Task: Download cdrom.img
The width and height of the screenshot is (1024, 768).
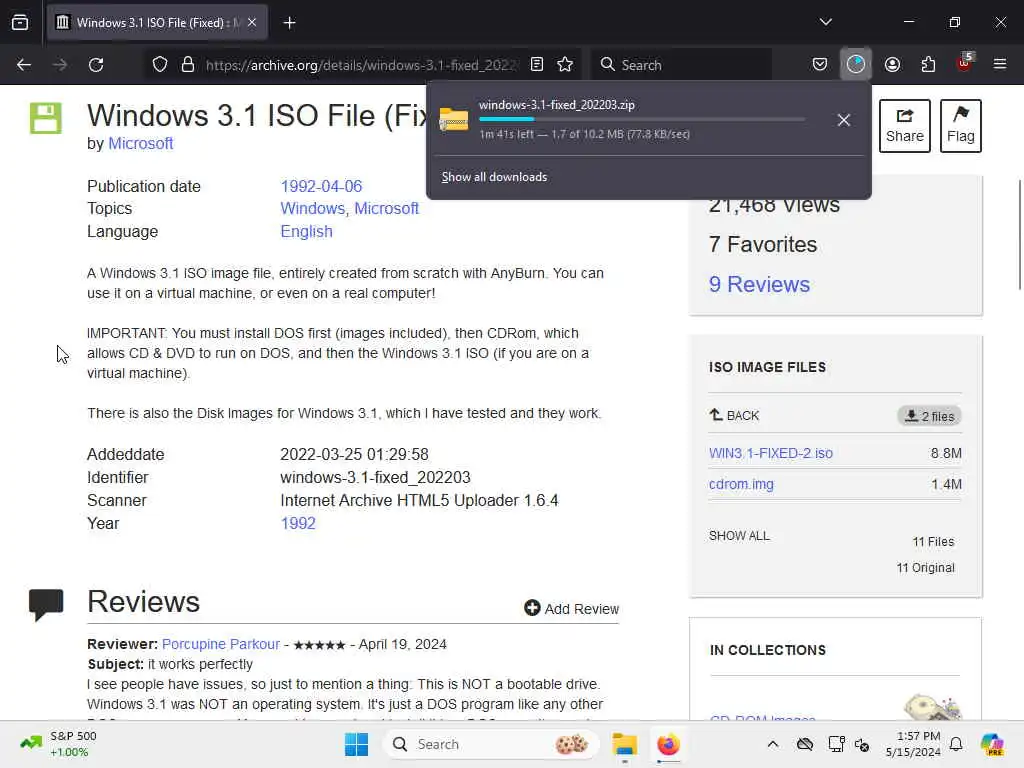Action: click(741, 484)
